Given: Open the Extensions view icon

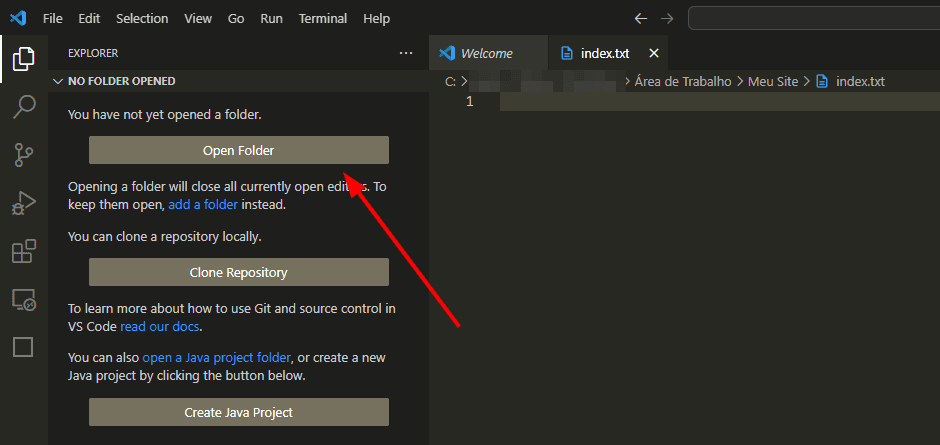Looking at the screenshot, I should coord(23,251).
